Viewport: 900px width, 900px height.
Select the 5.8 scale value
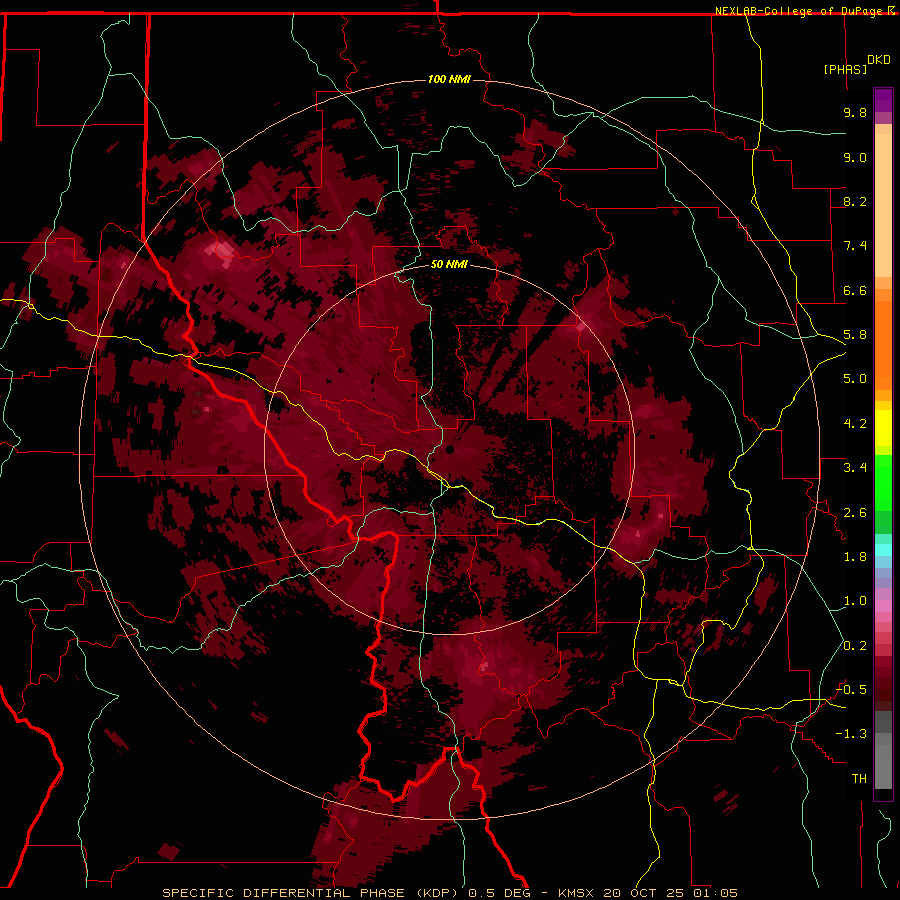click(x=855, y=335)
